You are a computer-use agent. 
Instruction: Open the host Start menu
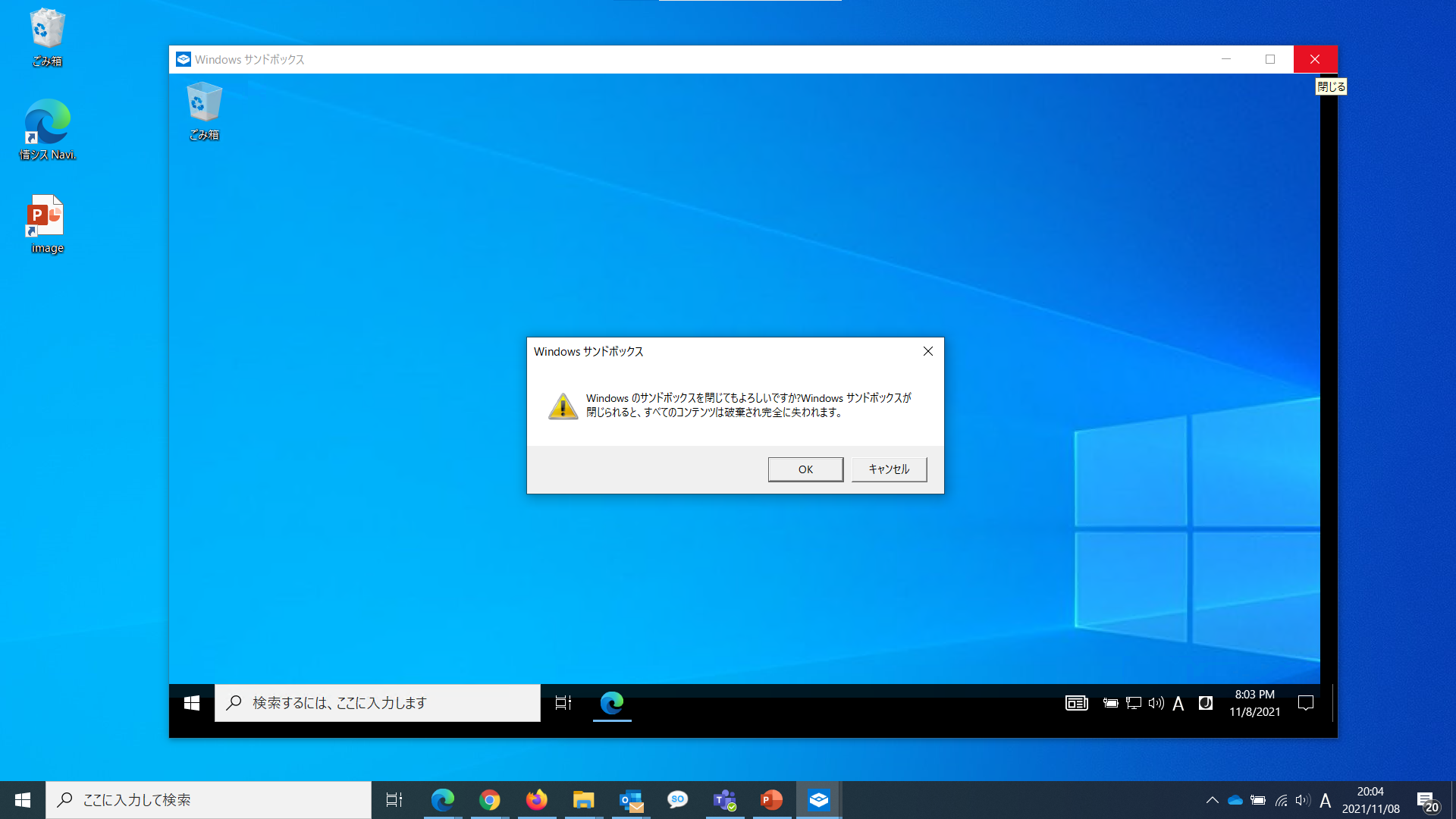tap(23, 800)
